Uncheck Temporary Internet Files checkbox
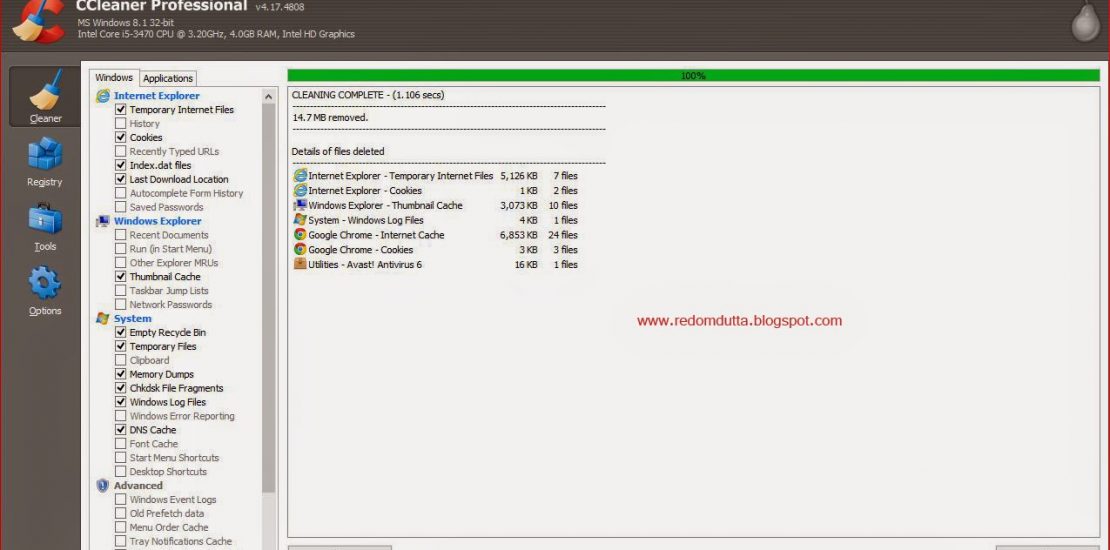 click(x=121, y=110)
